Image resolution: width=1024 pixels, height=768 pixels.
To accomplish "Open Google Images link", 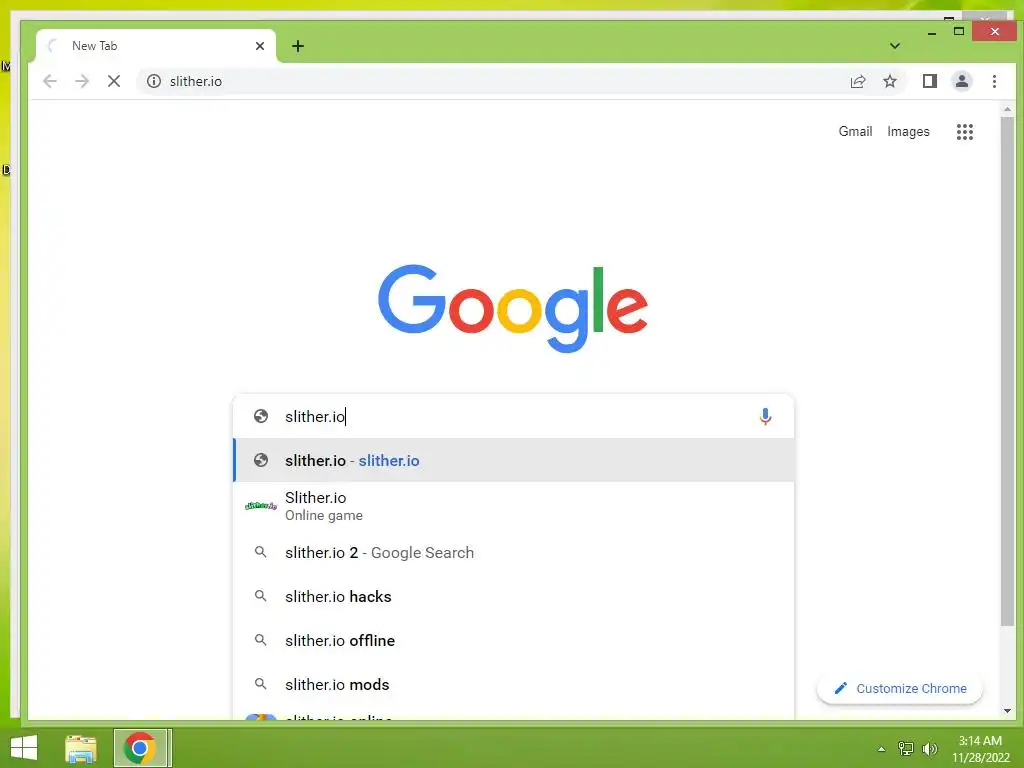I will pyautogui.click(x=908, y=131).
